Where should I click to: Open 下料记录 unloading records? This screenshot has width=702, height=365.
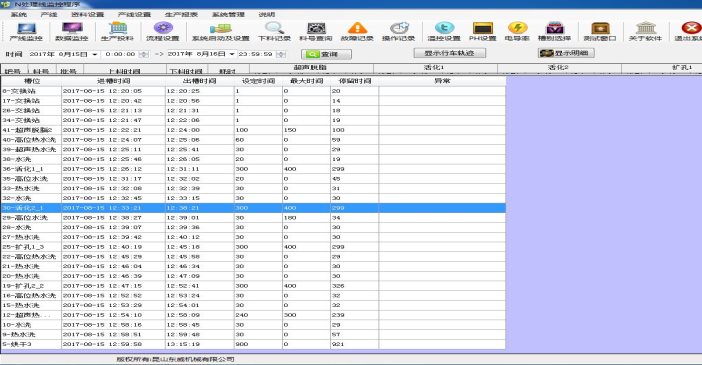(274, 32)
